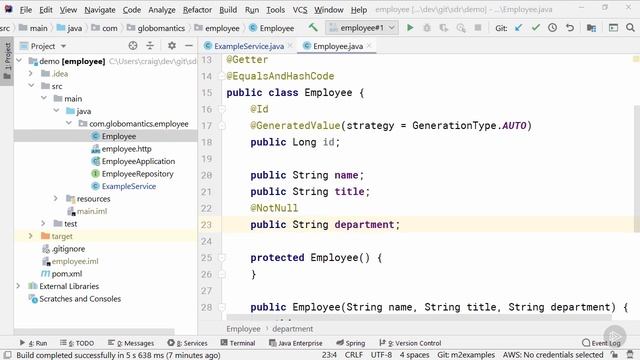This screenshot has height=360, width=640.
Task: Select pom.xml file in tree
Action: click(x=67, y=273)
